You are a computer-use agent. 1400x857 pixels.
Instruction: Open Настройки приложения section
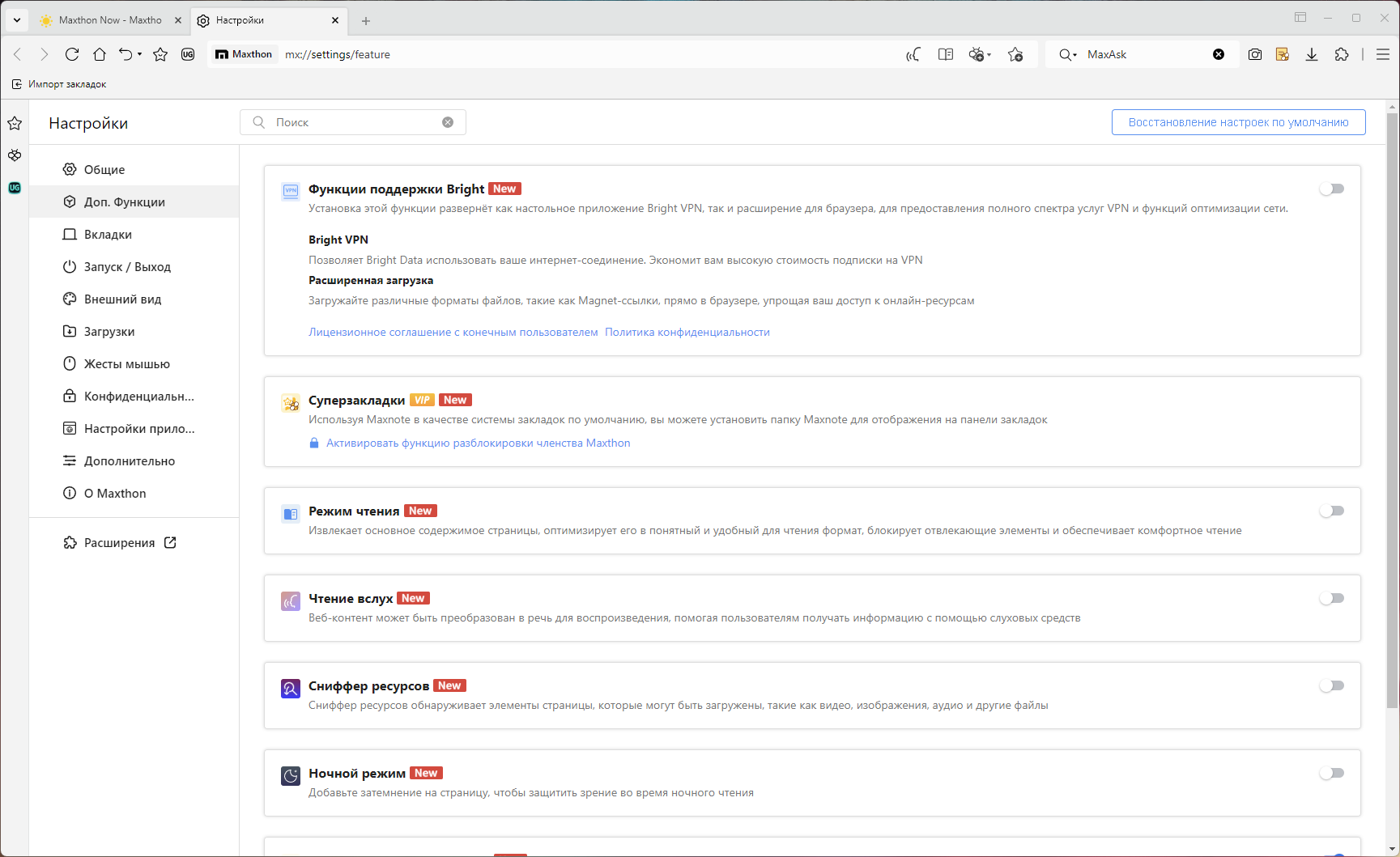point(134,428)
